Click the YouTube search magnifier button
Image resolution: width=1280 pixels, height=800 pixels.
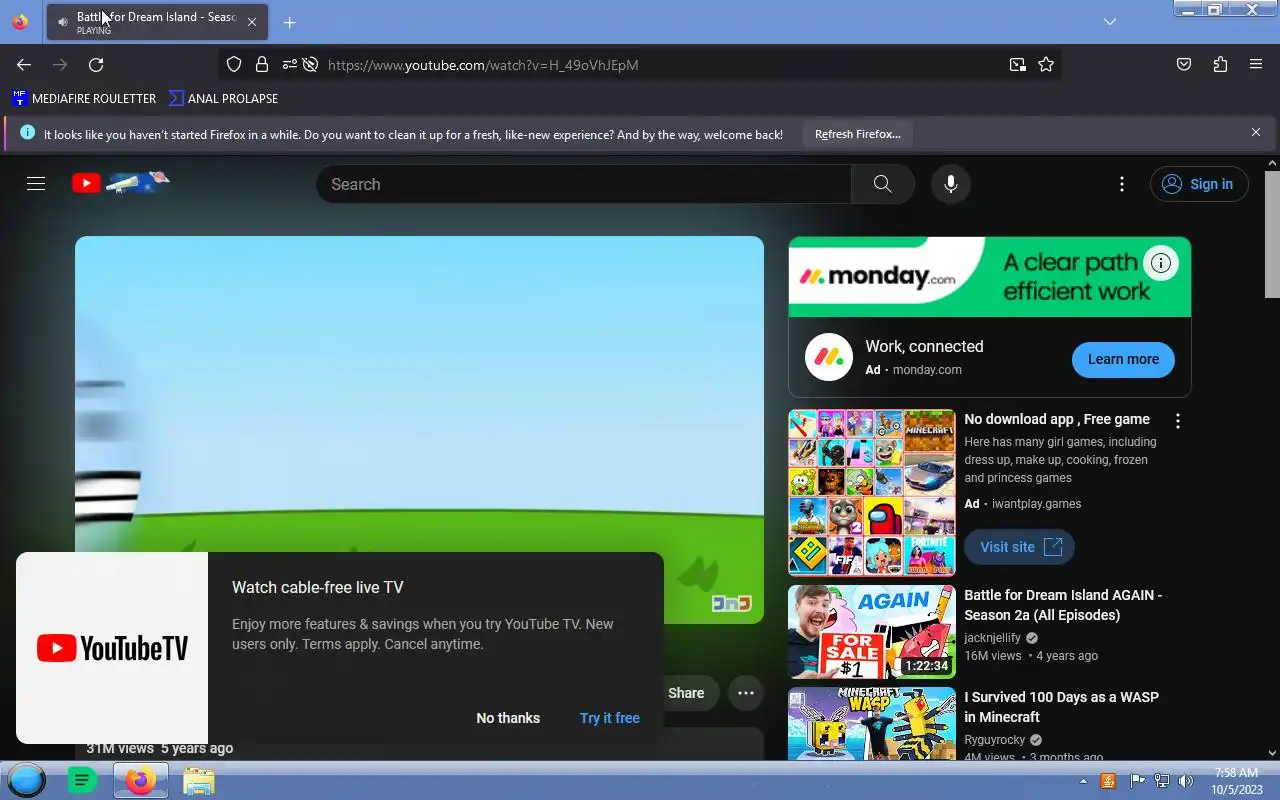[882, 184]
